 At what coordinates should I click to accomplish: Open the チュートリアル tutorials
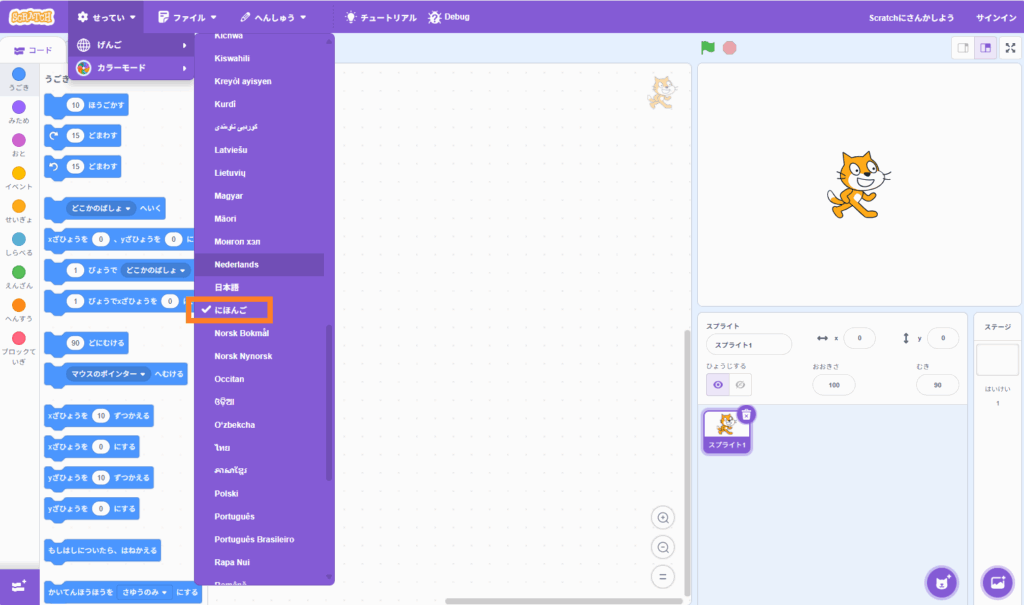click(381, 17)
